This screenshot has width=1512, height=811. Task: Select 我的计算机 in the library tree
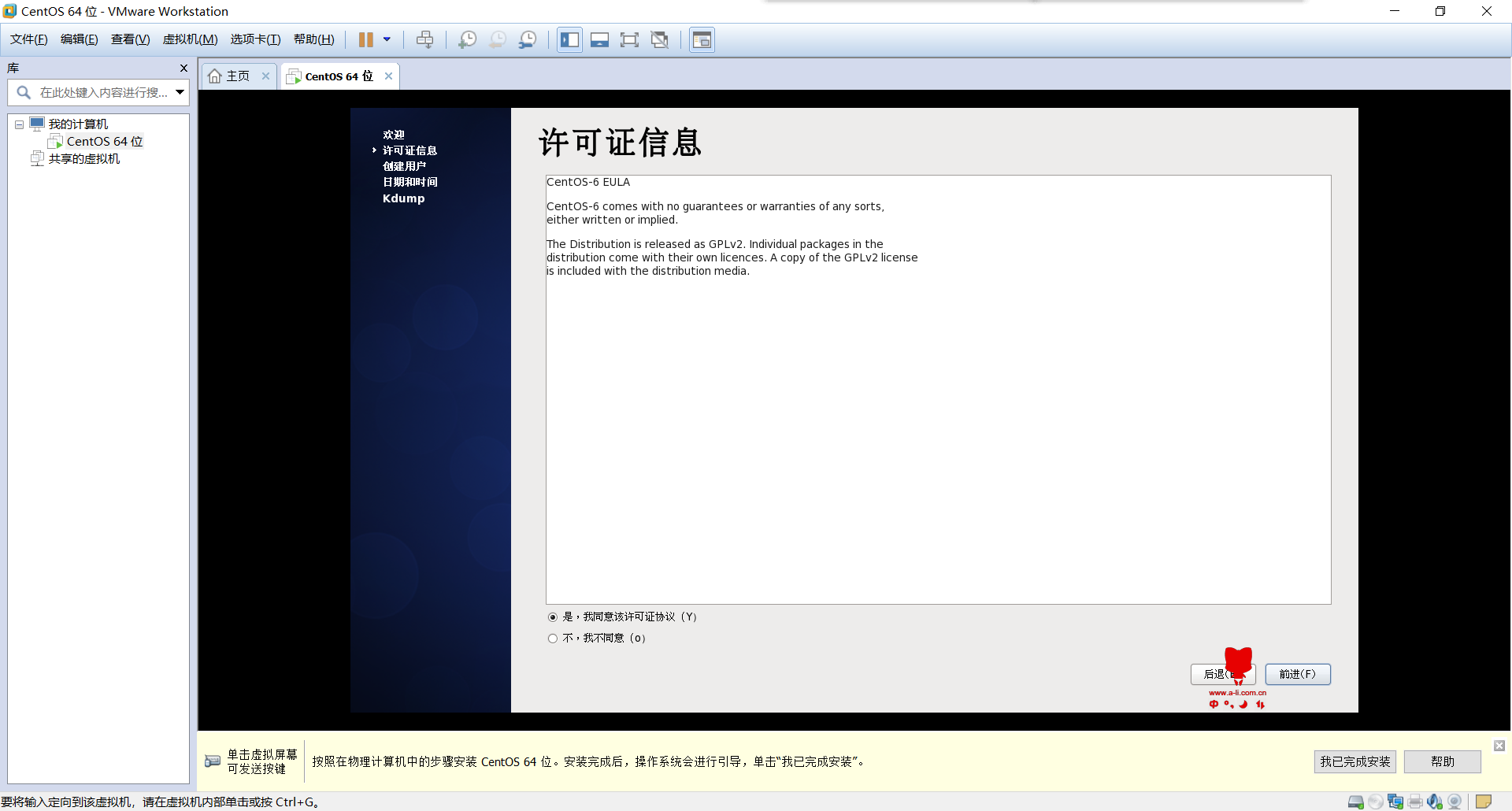(78, 124)
